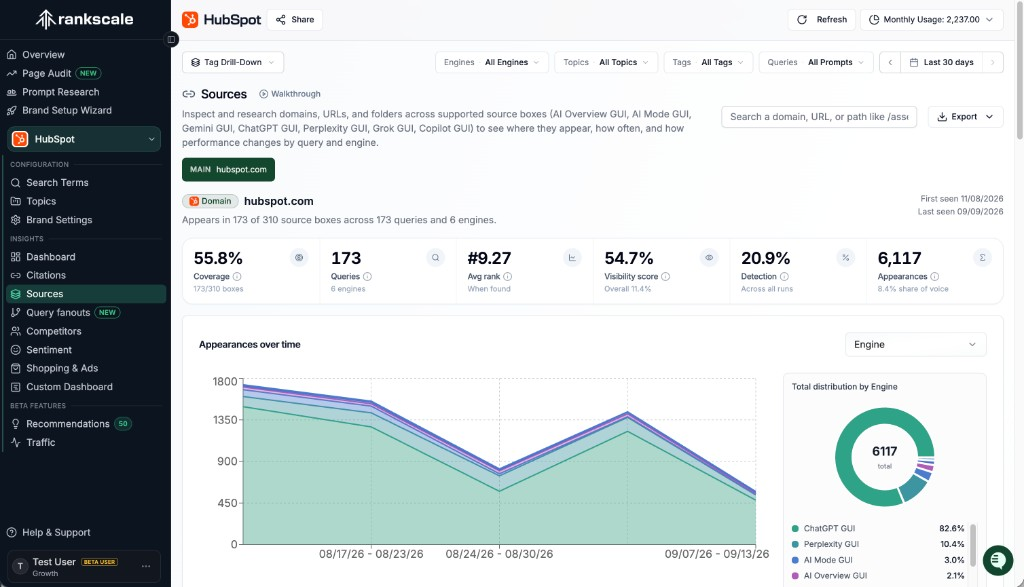The image size is (1024, 587).
Task: Show info tooltip for Detection
Action: [x=784, y=277]
